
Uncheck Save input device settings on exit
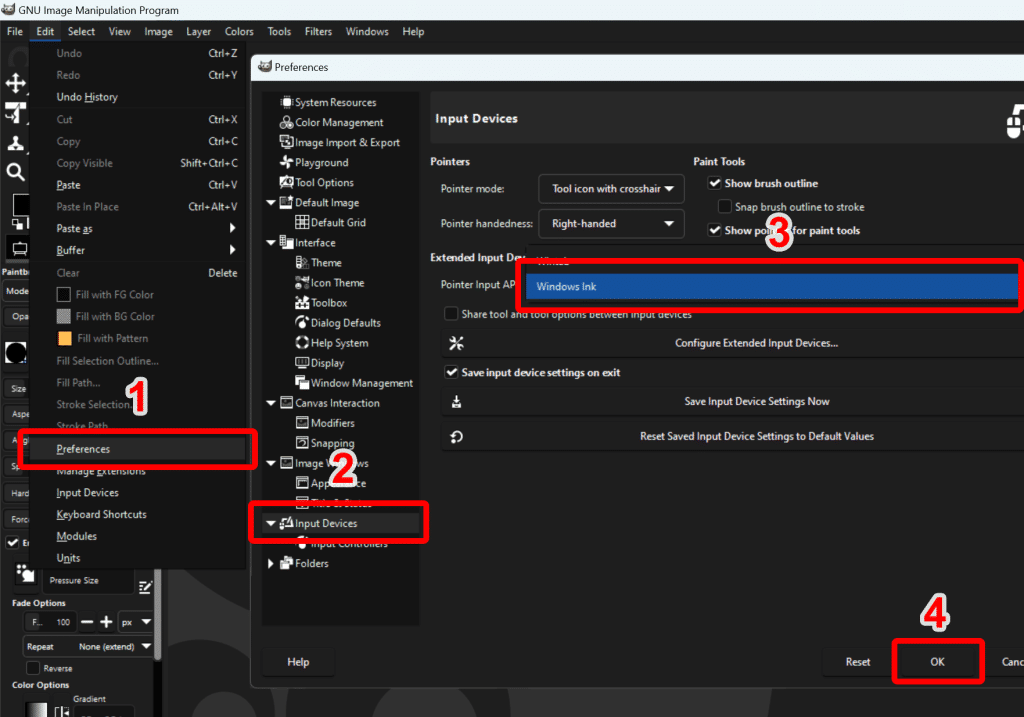[451, 372]
